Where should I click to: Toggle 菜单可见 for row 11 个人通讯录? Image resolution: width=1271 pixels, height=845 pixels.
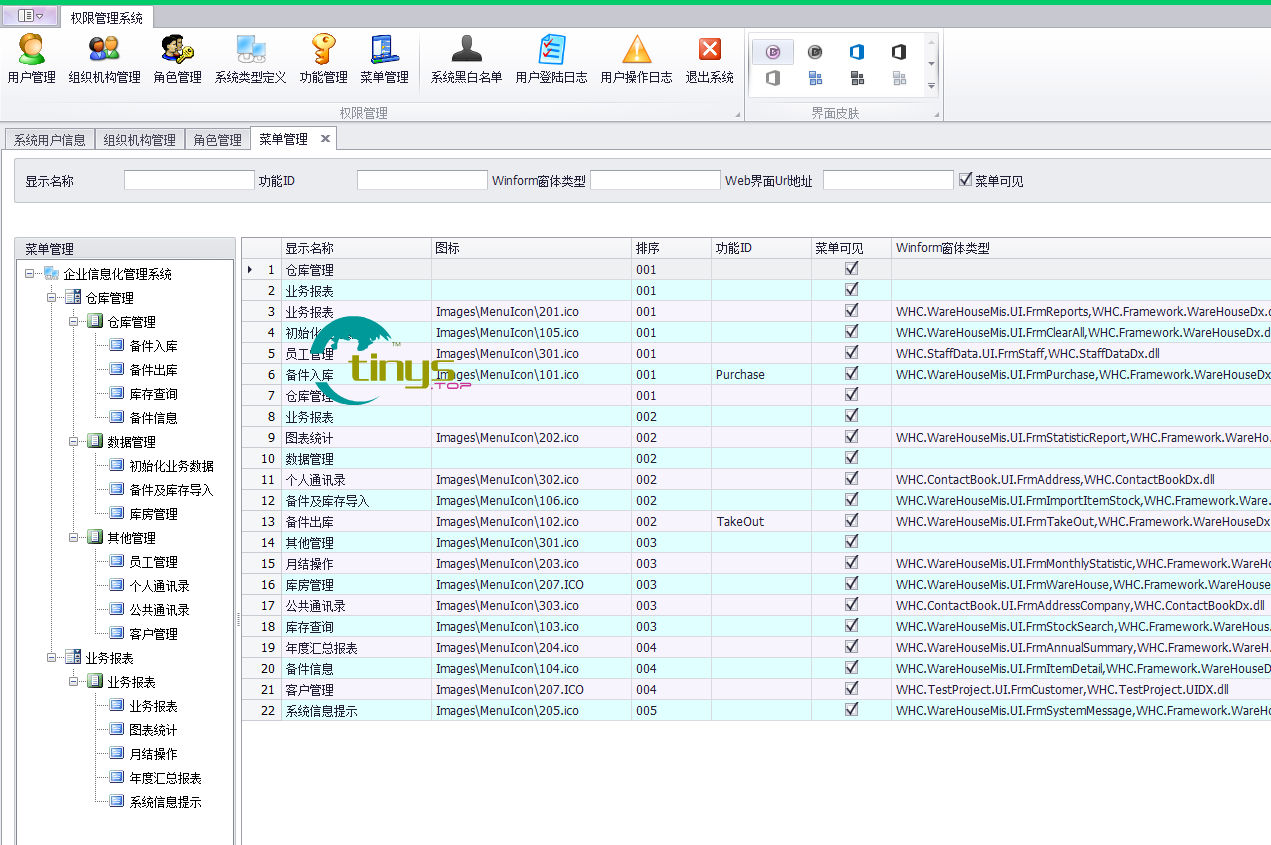coord(851,479)
